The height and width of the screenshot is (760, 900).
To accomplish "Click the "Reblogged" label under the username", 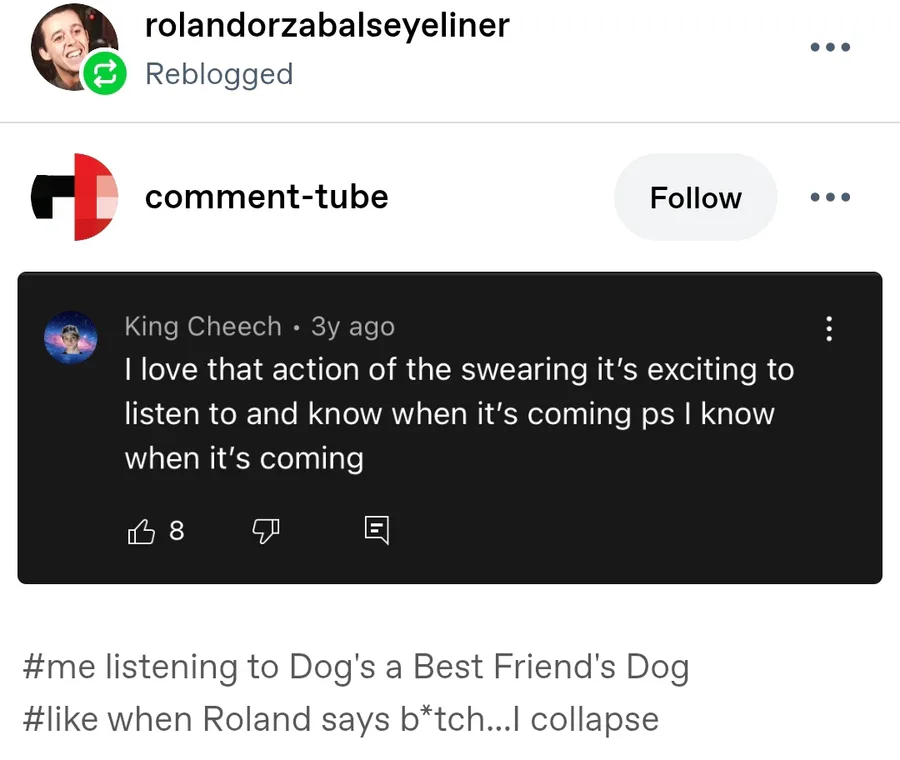I will click(x=219, y=74).
